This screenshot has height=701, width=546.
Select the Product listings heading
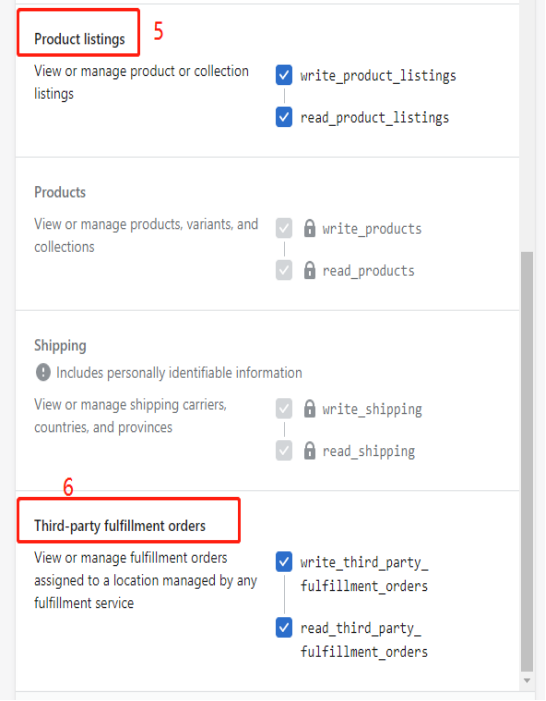[x=80, y=39]
